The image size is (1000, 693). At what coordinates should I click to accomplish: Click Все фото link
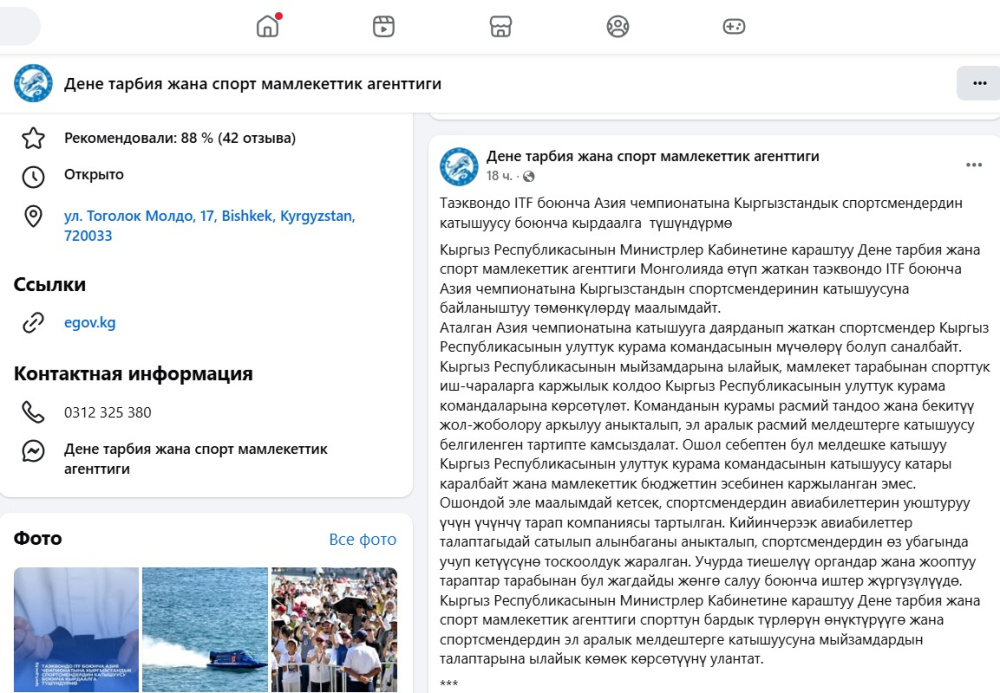[x=362, y=539]
